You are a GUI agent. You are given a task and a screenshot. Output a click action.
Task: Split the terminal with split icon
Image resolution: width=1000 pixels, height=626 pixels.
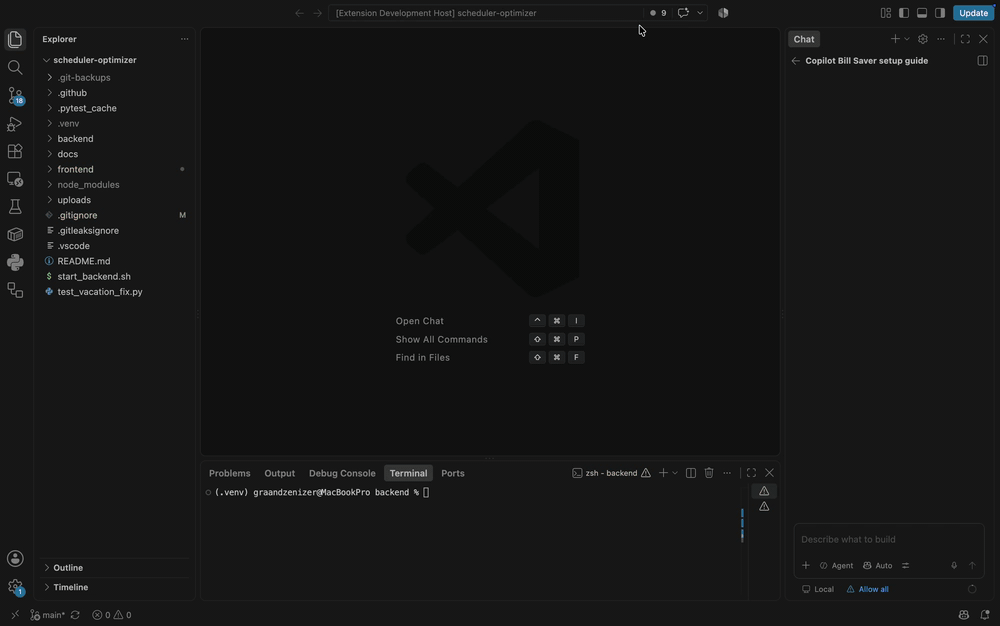(691, 473)
